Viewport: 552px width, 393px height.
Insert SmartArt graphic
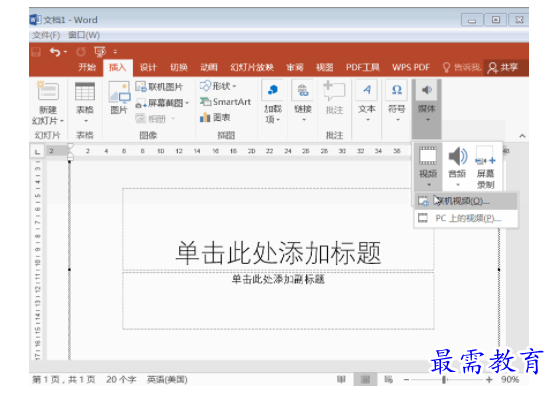click(225, 102)
